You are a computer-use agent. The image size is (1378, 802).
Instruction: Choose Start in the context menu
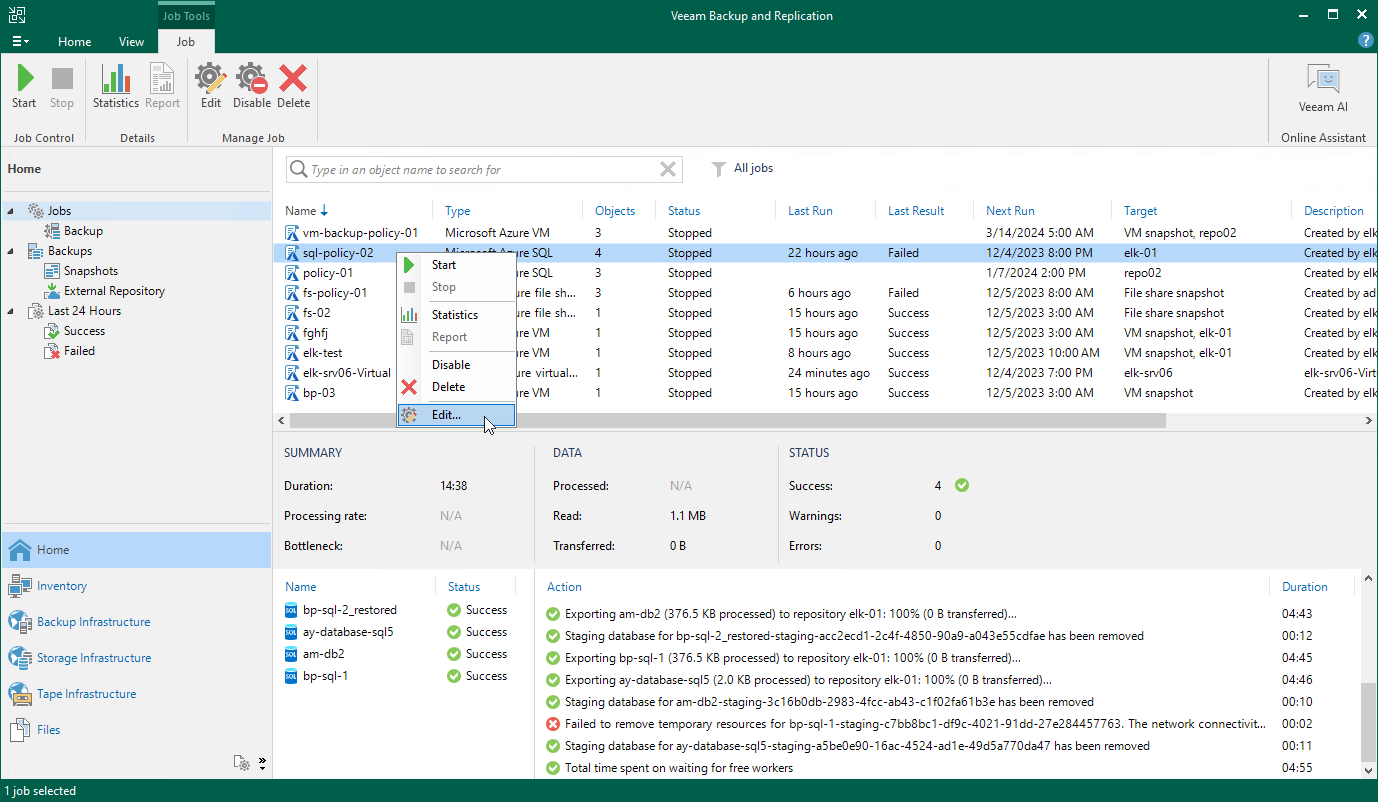click(x=456, y=265)
